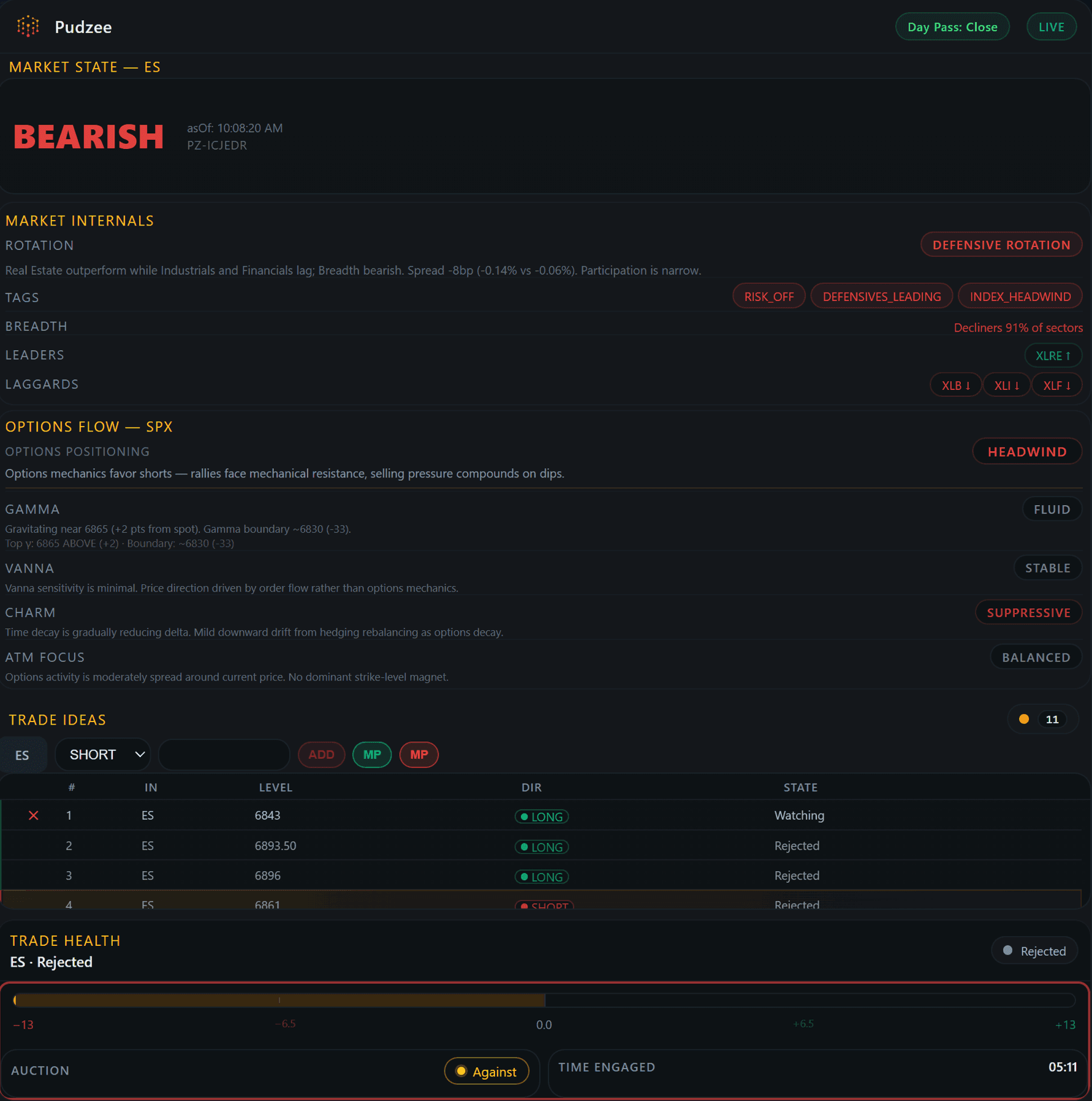Click the Rejected status dot in Trade Health

(x=1007, y=950)
